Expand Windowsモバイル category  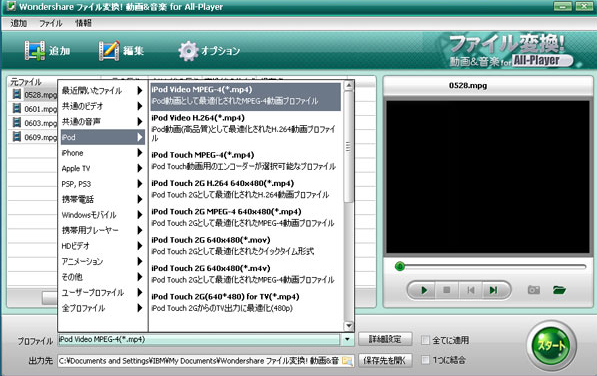[x=102, y=215]
